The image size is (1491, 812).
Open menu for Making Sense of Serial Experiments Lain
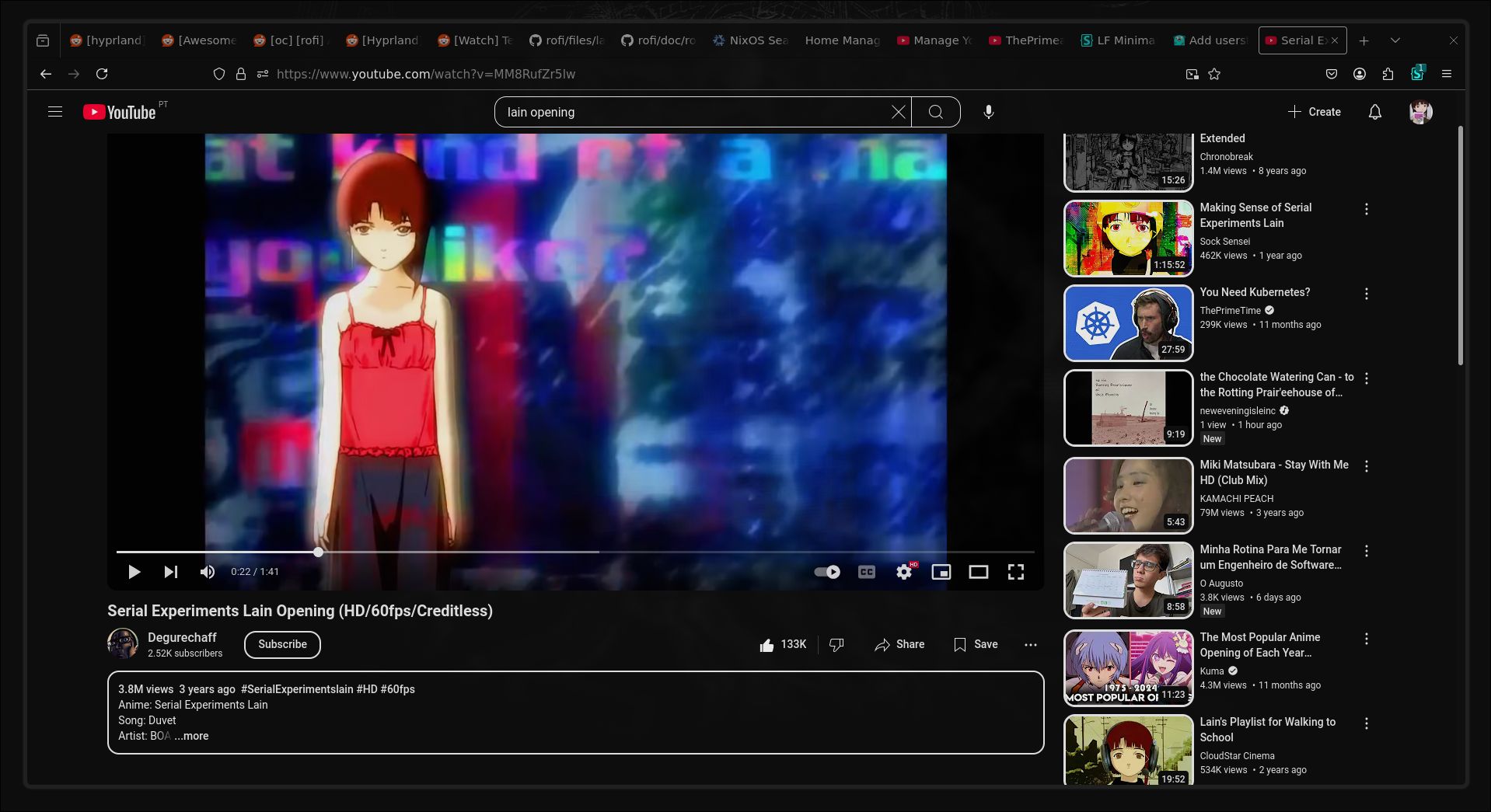[x=1366, y=209]
